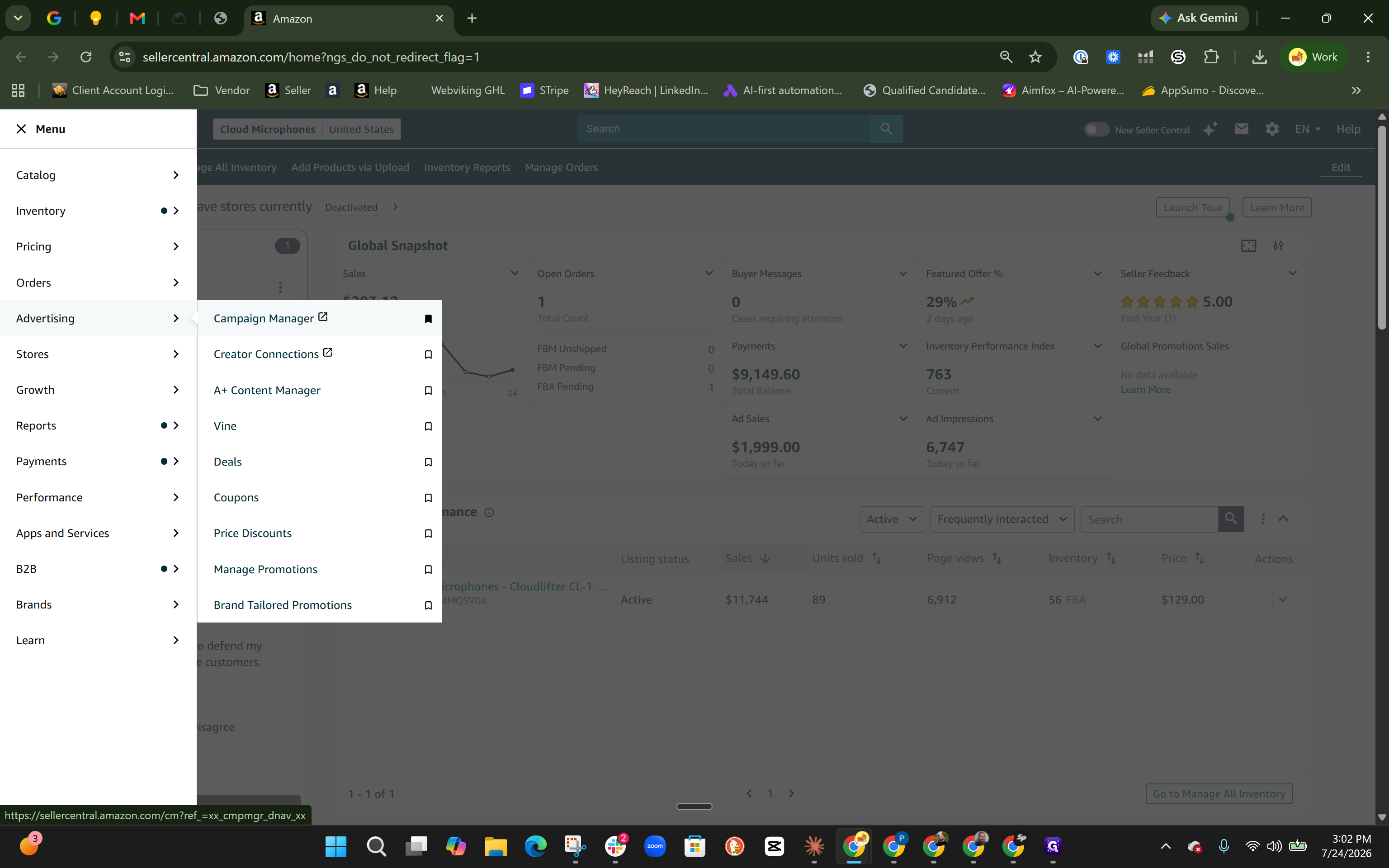Viewport: 1389px width, 868px height.
Task: Open Brand Tailored Promotions entry
Action: click(x=283, y=605)
